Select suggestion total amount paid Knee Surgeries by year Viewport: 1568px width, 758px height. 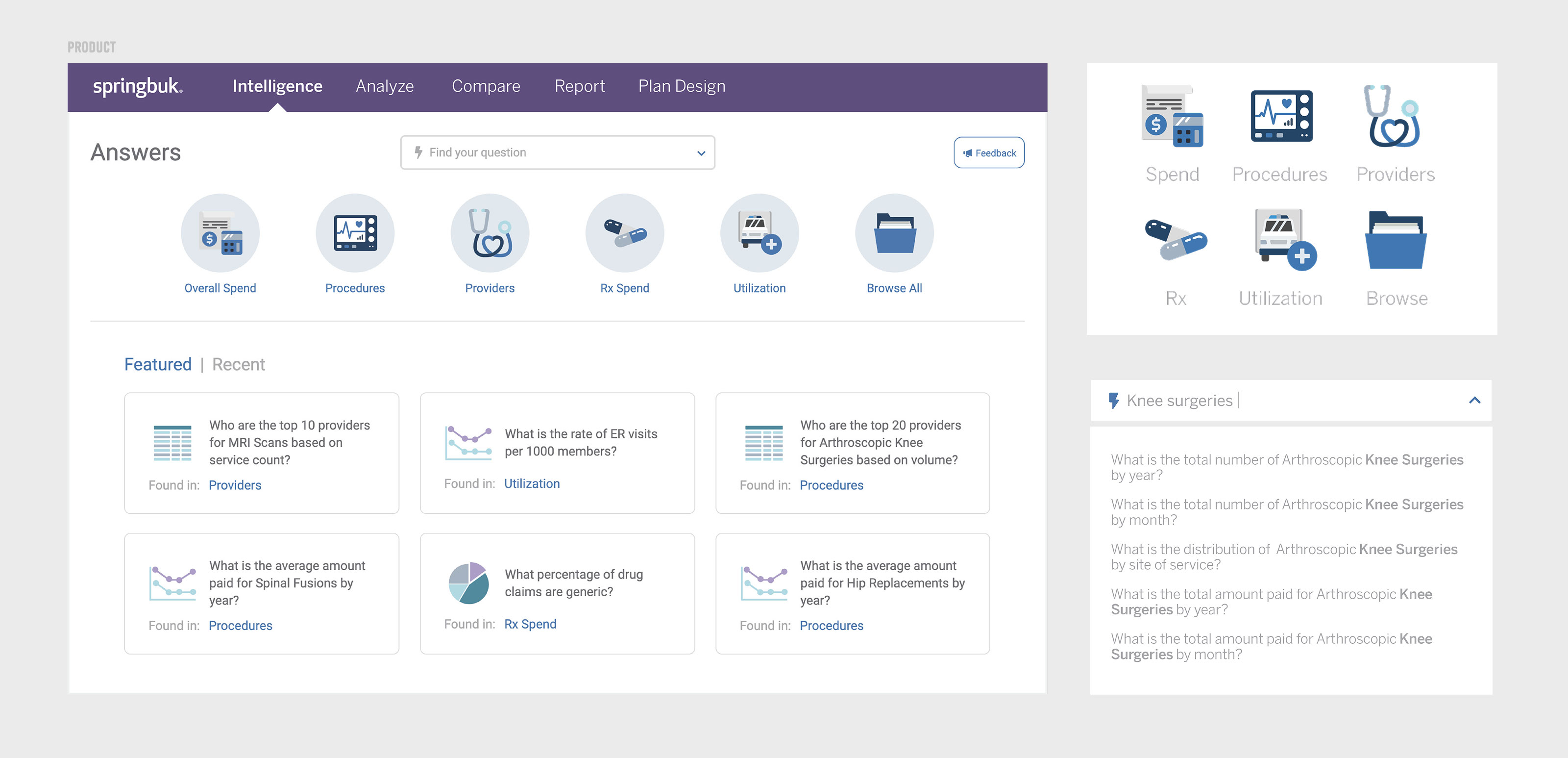pyautogui.click(x=1271, y=602)
